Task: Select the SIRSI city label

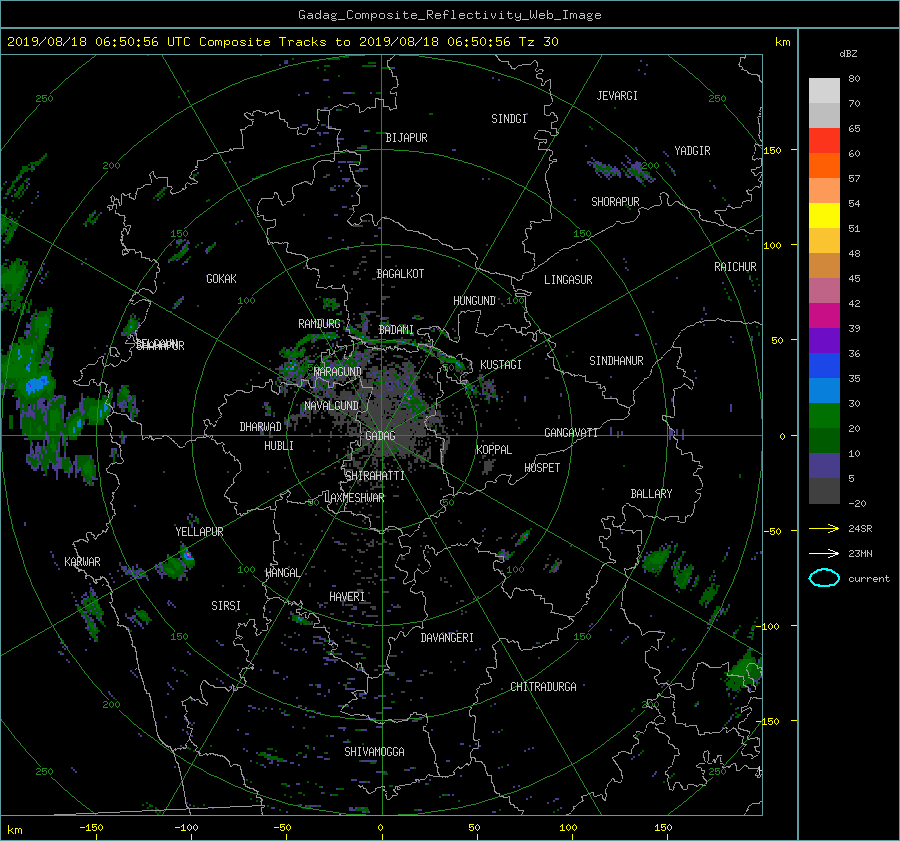Action: pos(226,606)
